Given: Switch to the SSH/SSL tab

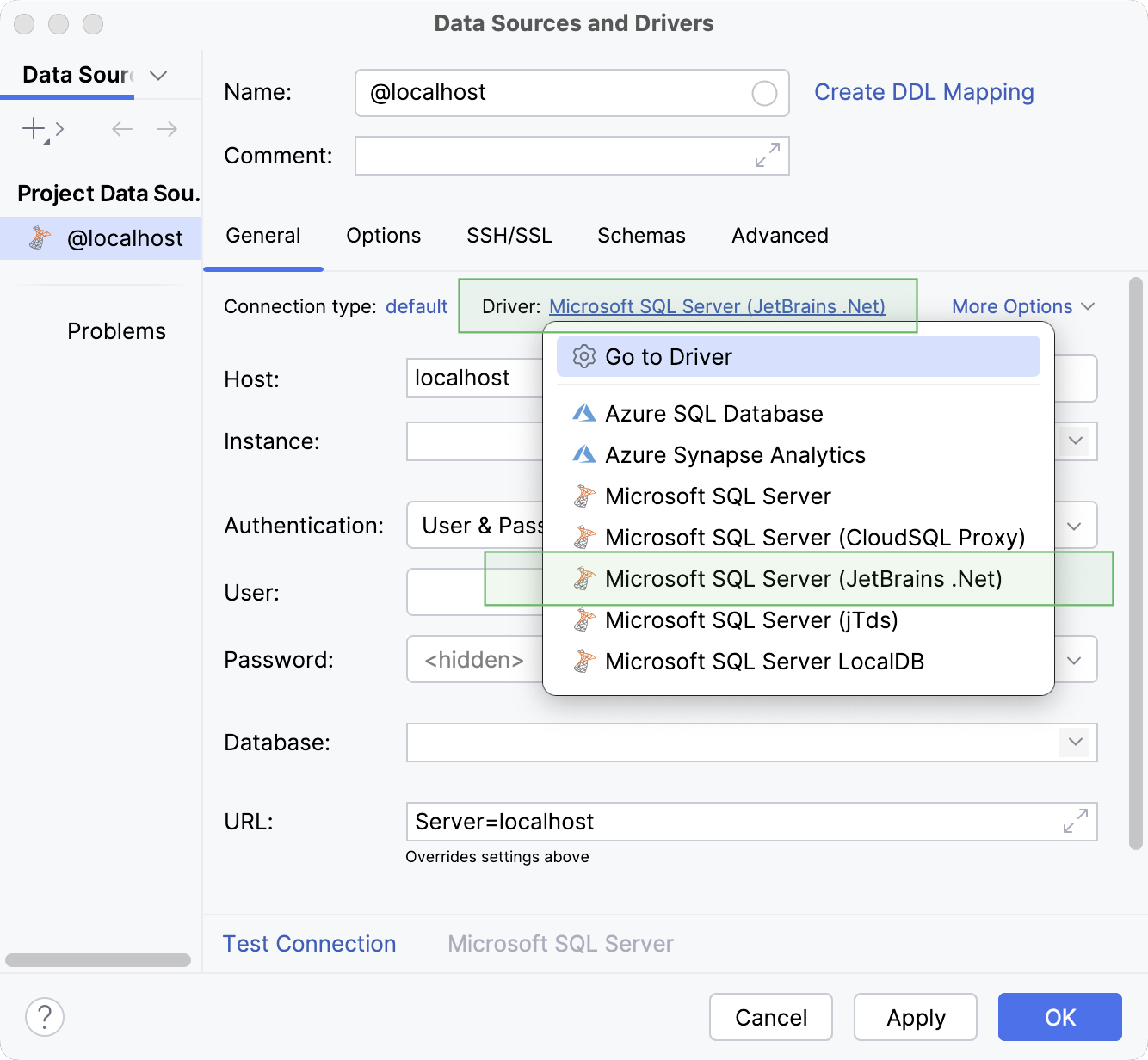Looking at the screenshot, I should click(x=509, y=236).
